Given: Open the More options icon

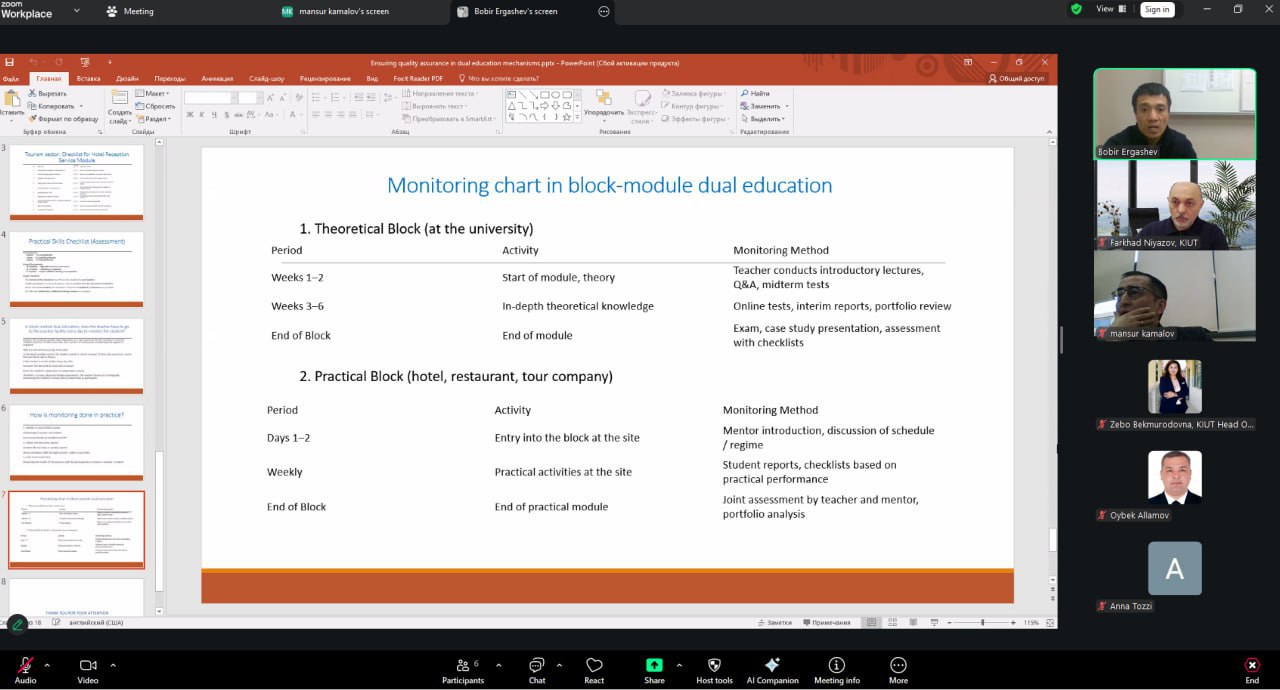Looking at the screenshot, I should pos(898,666).
